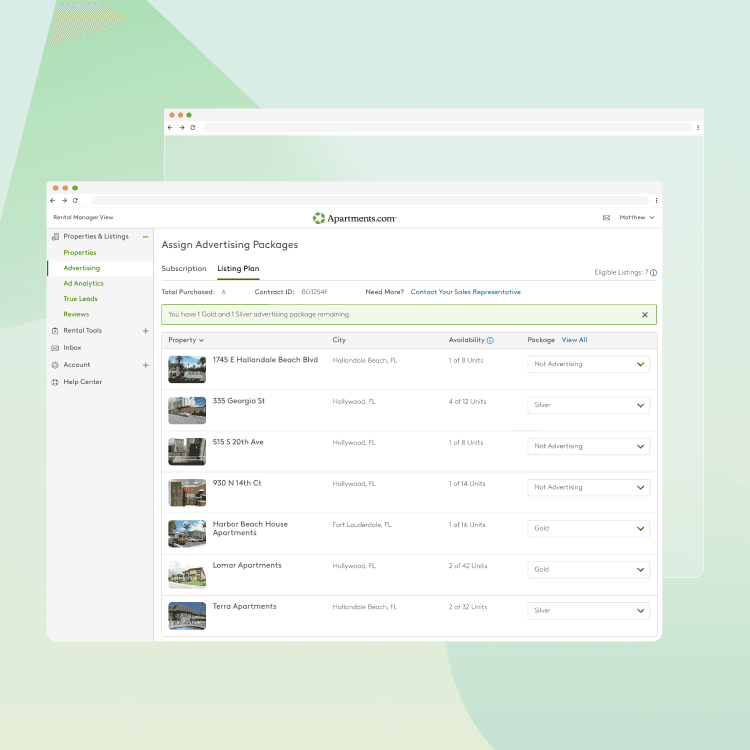Open package dropdown for 1745 E Hallandale Beach Blvd
The height and width of the screenshot is (750, 750).
point(588,364)
